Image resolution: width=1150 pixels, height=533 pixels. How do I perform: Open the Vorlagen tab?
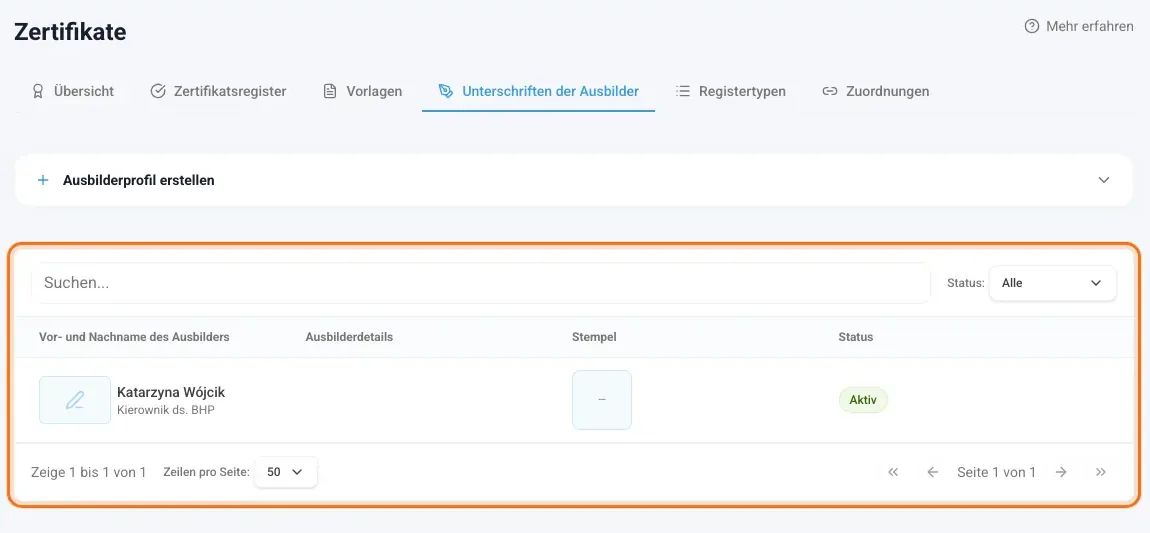(362, 92)
